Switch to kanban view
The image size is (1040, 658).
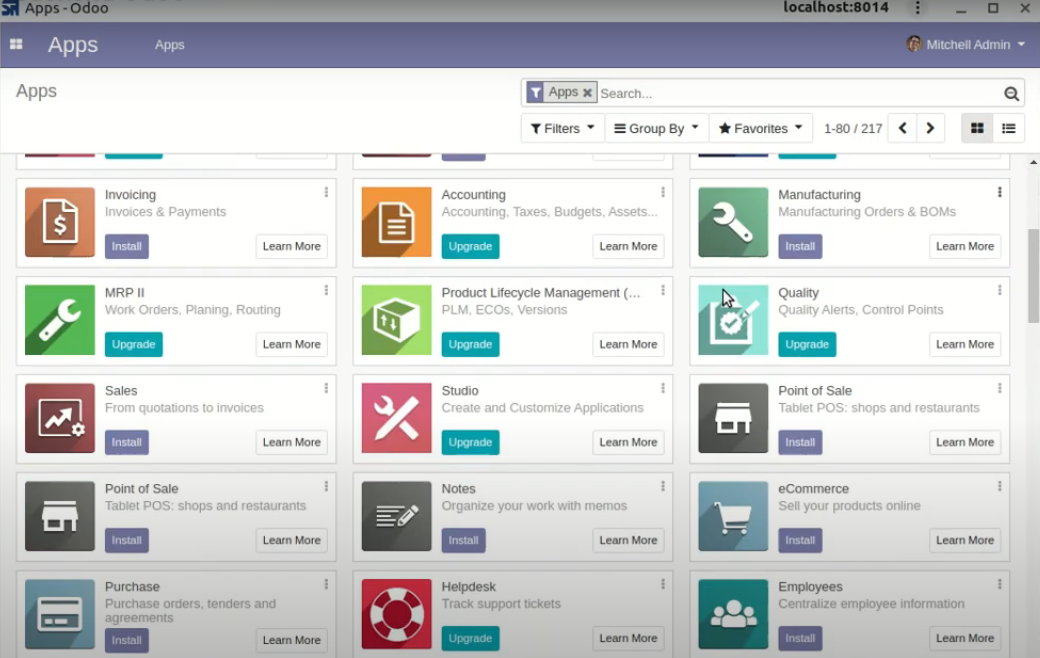[x=977, y=128]
